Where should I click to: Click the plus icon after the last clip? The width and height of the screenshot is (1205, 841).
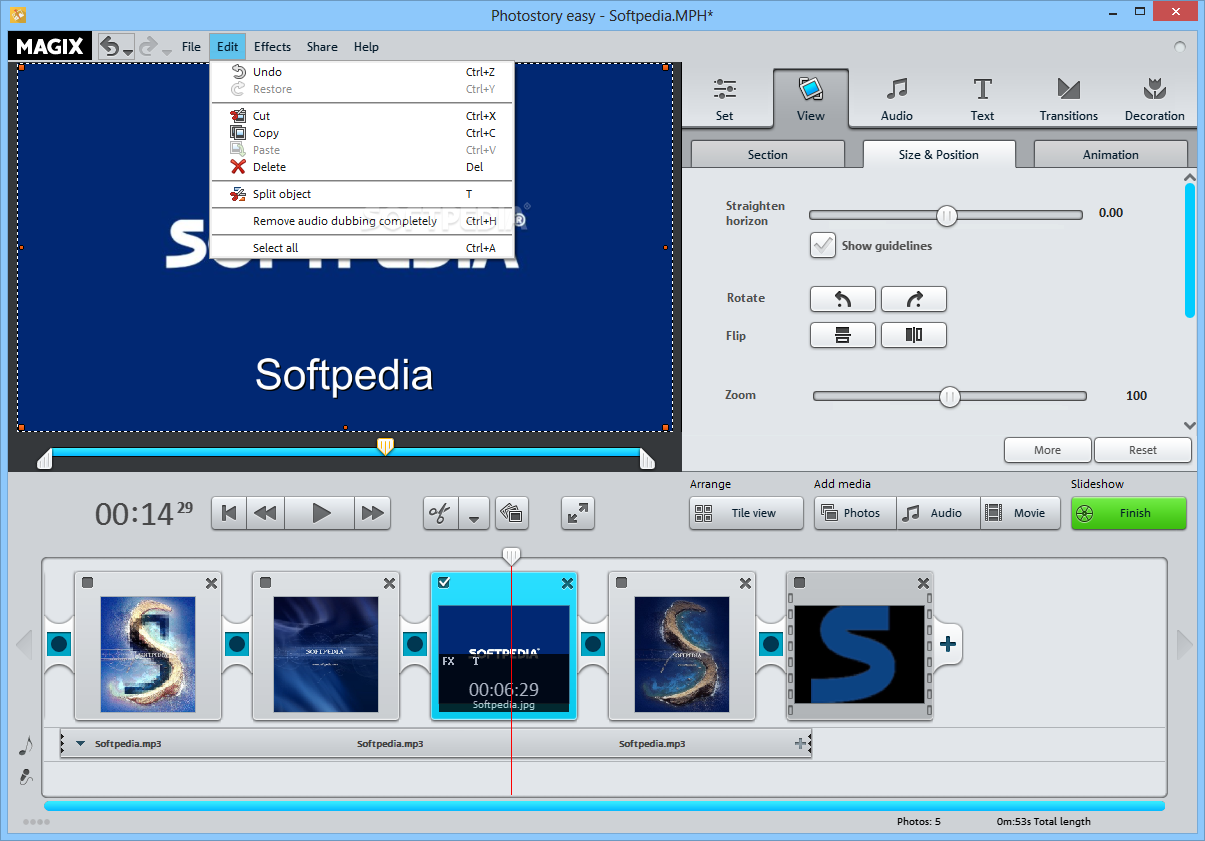point(948,644)
